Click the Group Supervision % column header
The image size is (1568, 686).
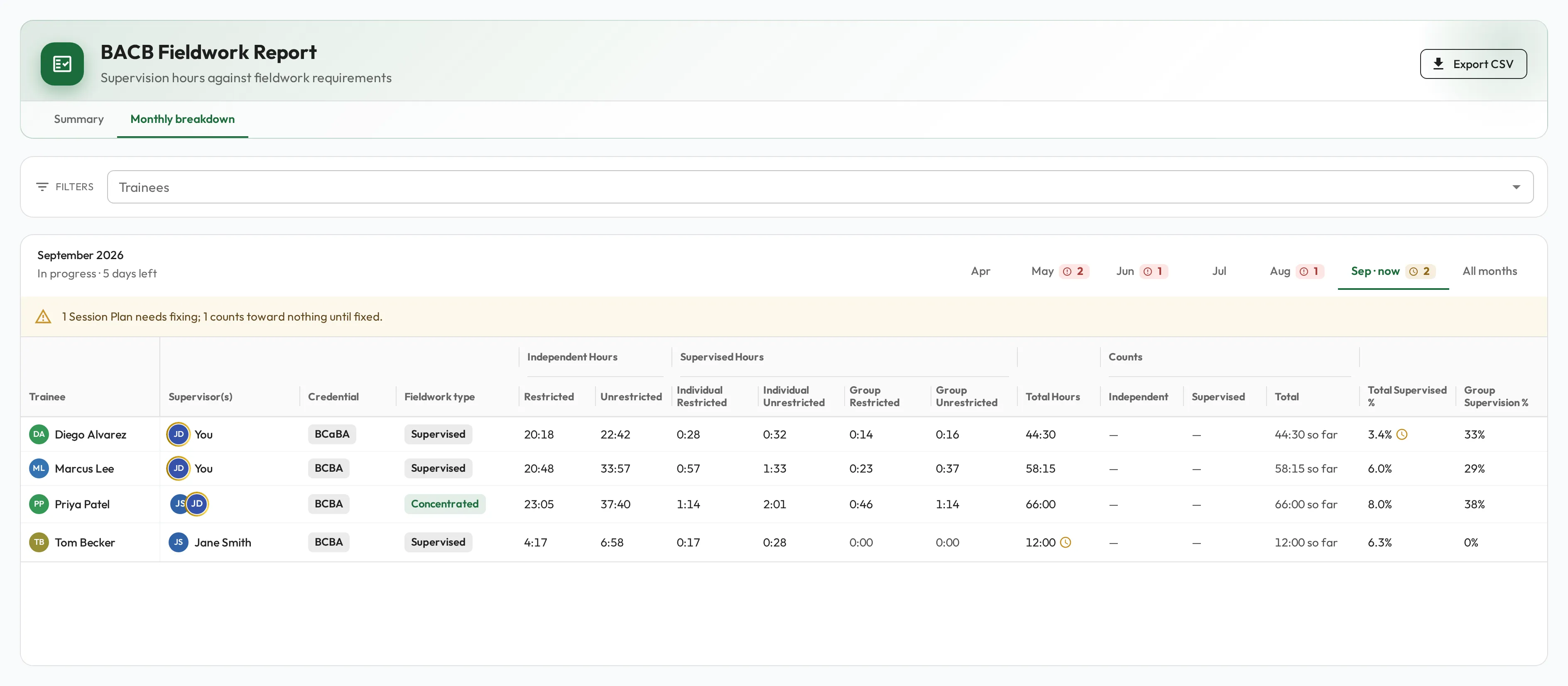1496,396
